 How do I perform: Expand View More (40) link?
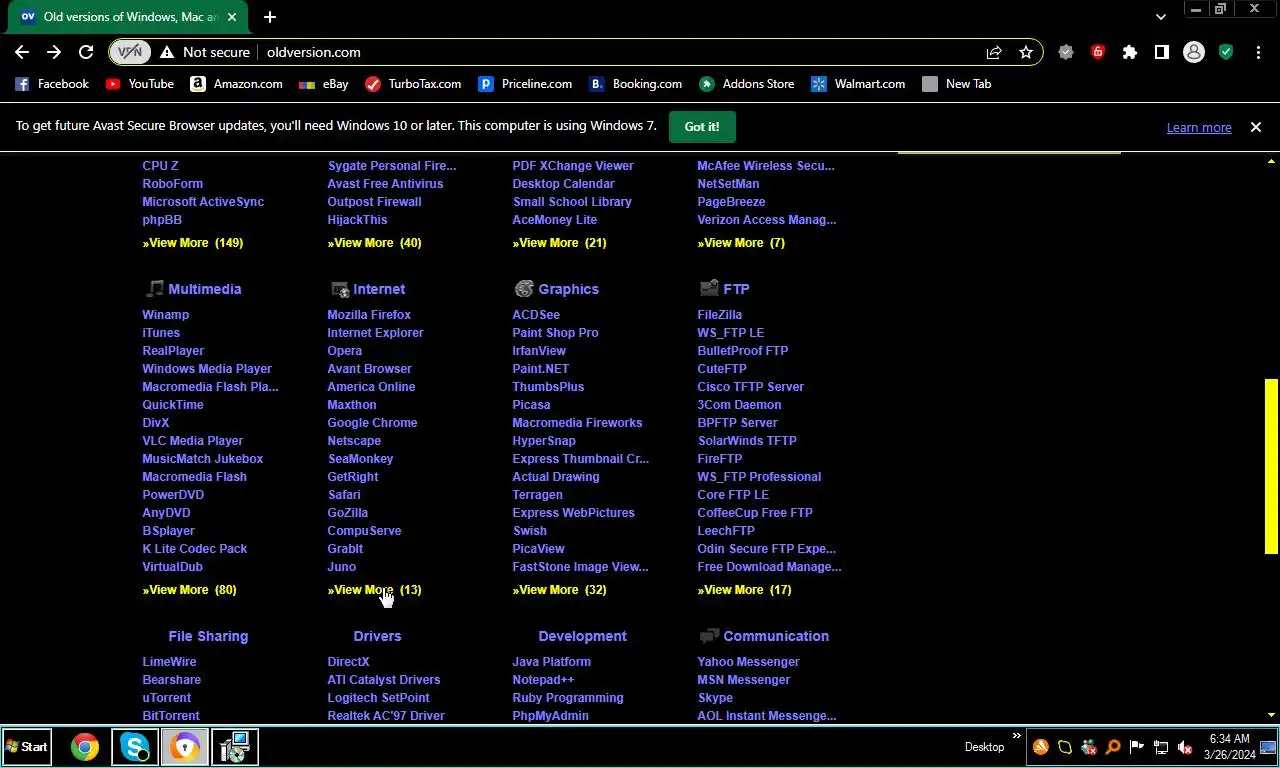coord(374,243)
